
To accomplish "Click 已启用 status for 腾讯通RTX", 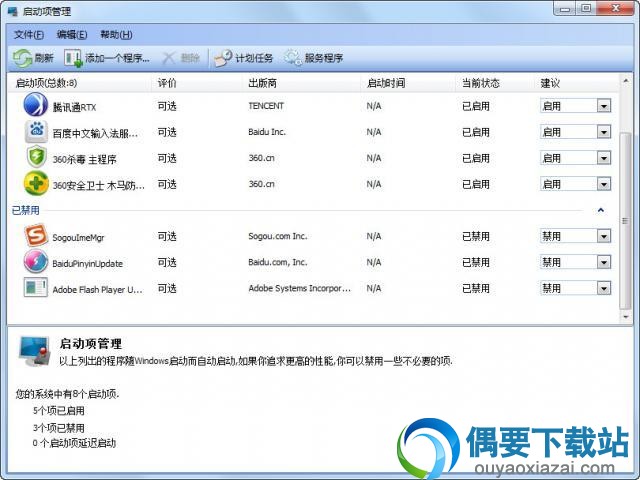I will (x=476, y=106).
